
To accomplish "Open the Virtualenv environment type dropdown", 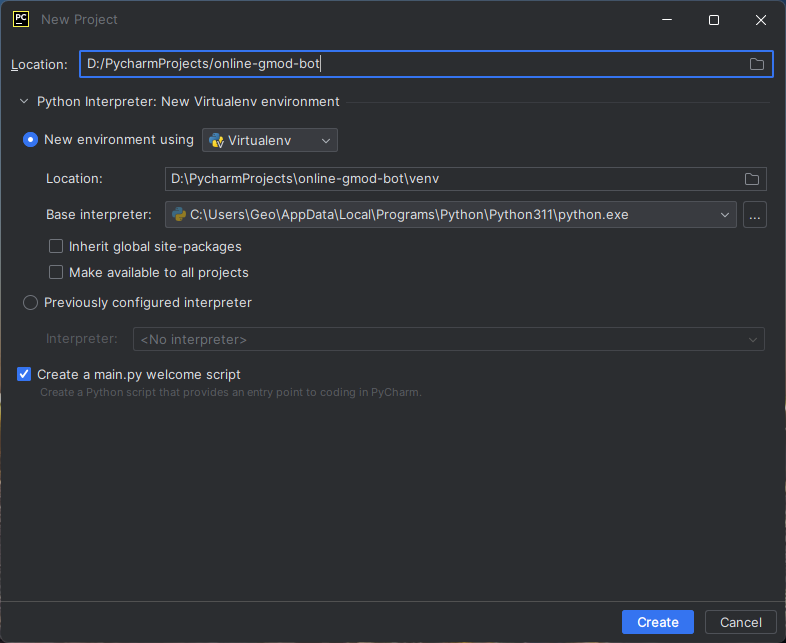I will click(270, 141).
